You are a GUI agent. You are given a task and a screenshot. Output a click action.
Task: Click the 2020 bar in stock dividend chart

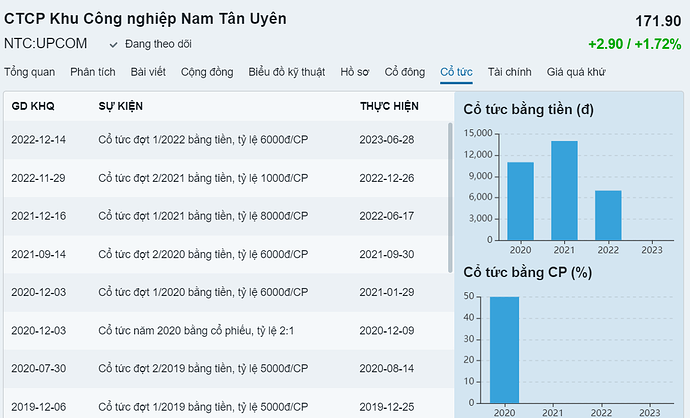coord(504,350)
